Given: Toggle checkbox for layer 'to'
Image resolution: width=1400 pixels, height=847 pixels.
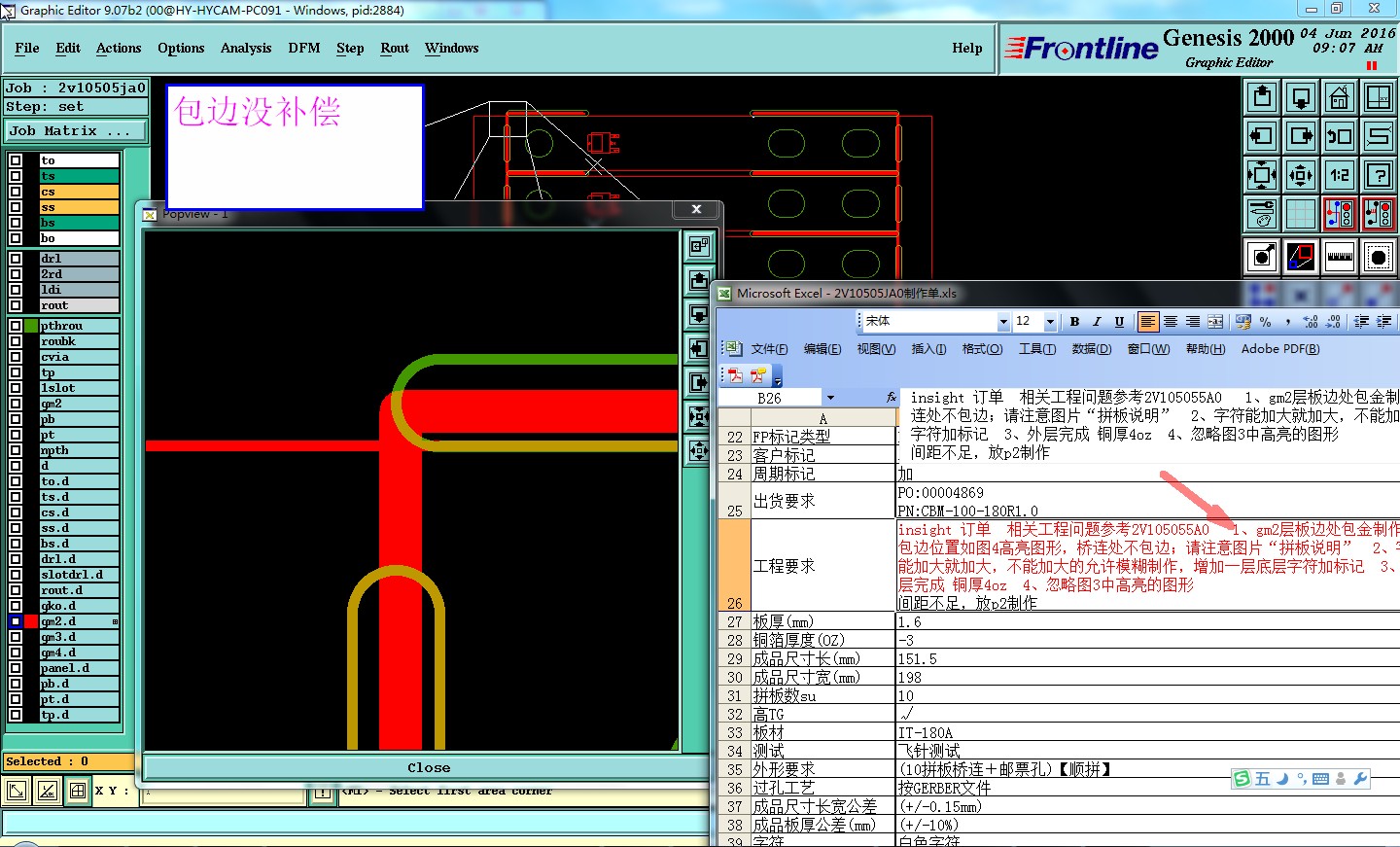Looking at the screenshot, I should pos(16,160).
